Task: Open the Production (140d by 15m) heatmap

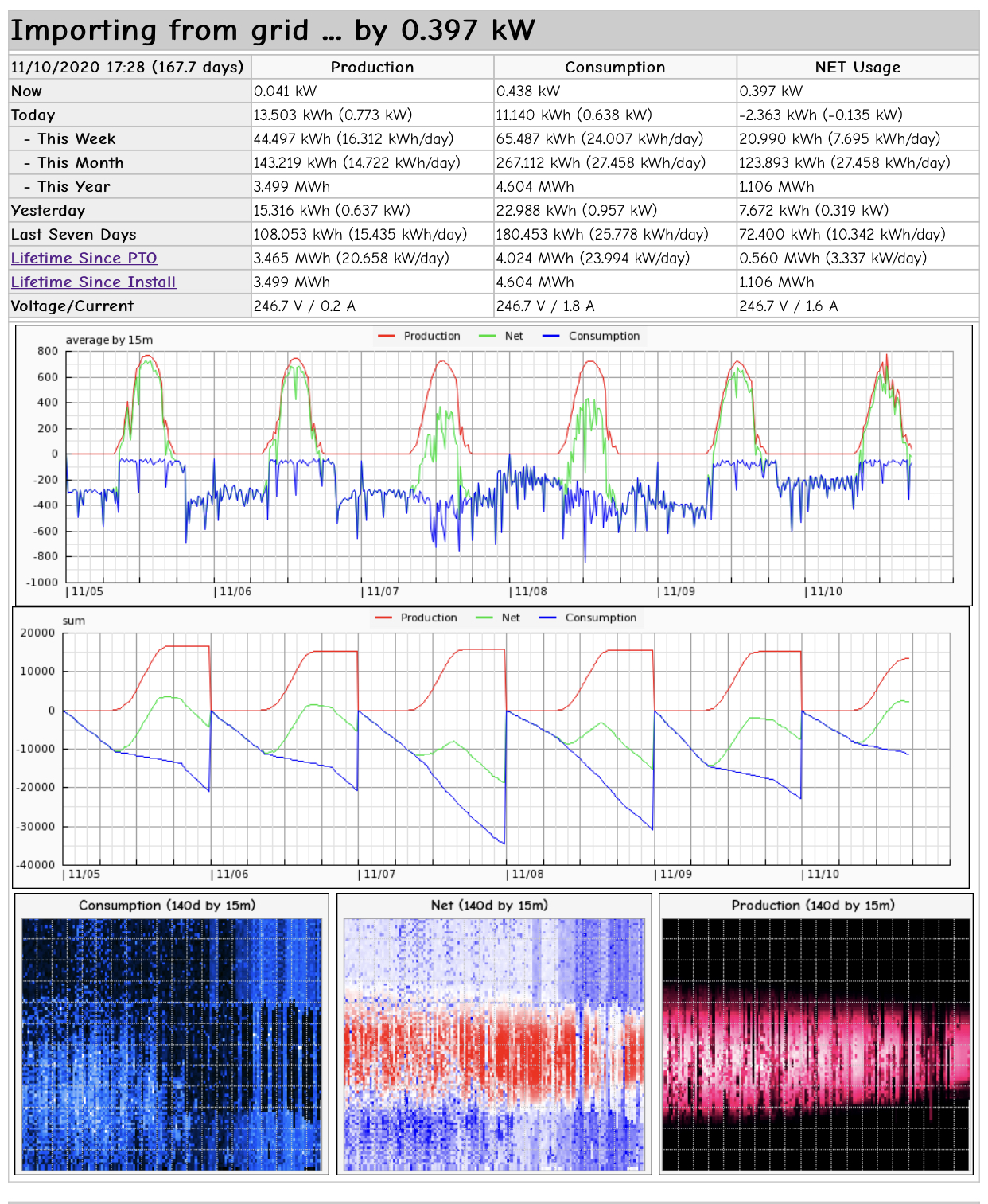Action: click(816, 1034)
